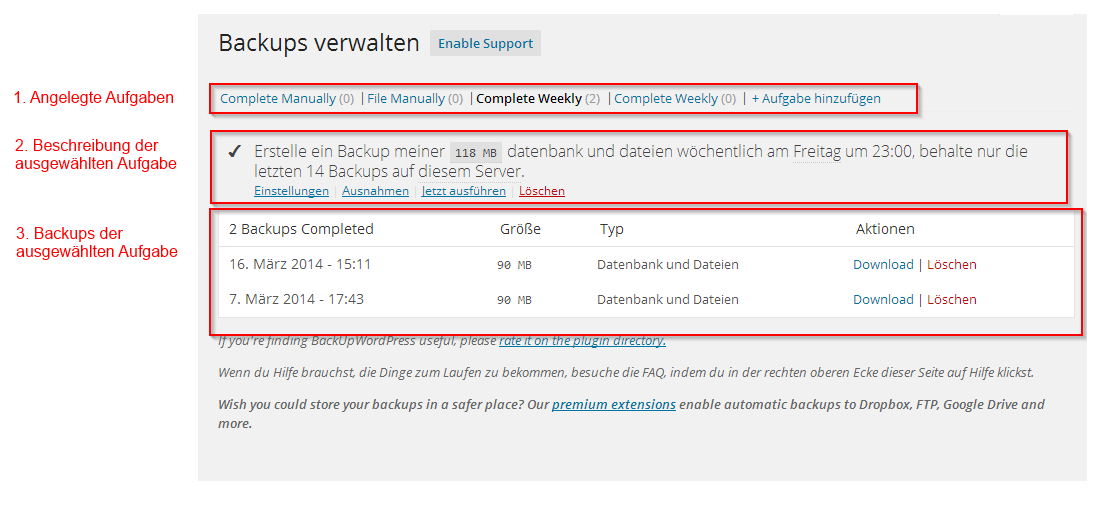Add a task via + Aufgabe hinzufügen
The width and height of the screenshot is (1111, 514).
coord(816,99)
